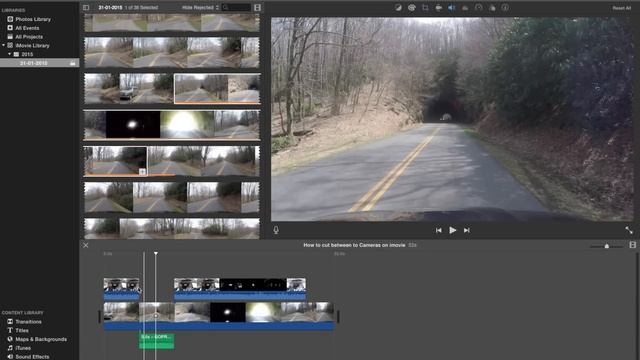
Task: Select the highlighted browser clip with tunnel entrance
Action: pos(217,89)
